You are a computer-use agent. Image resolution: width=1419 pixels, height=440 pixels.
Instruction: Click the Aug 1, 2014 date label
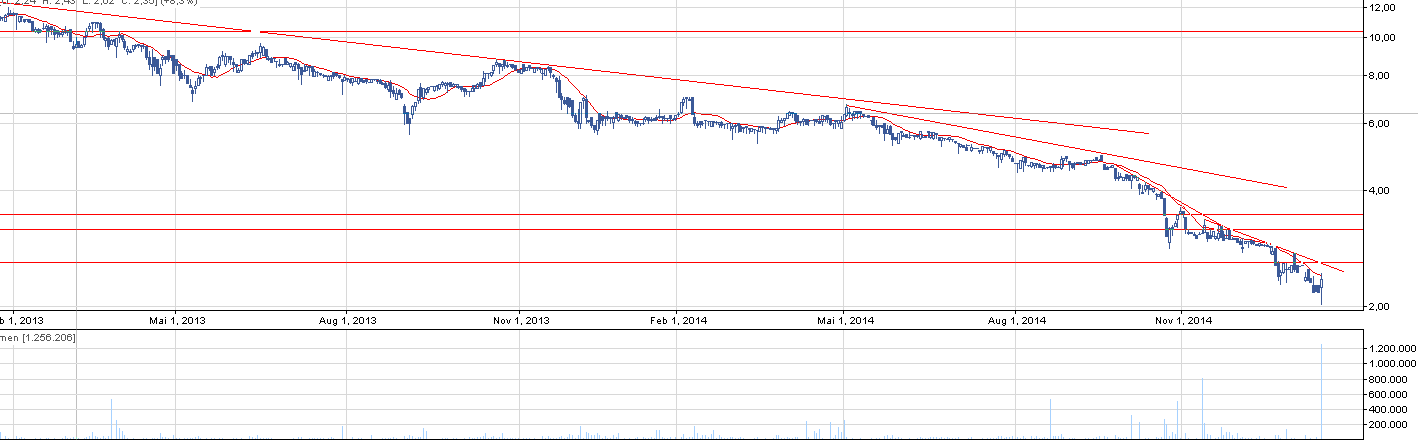1017,321
